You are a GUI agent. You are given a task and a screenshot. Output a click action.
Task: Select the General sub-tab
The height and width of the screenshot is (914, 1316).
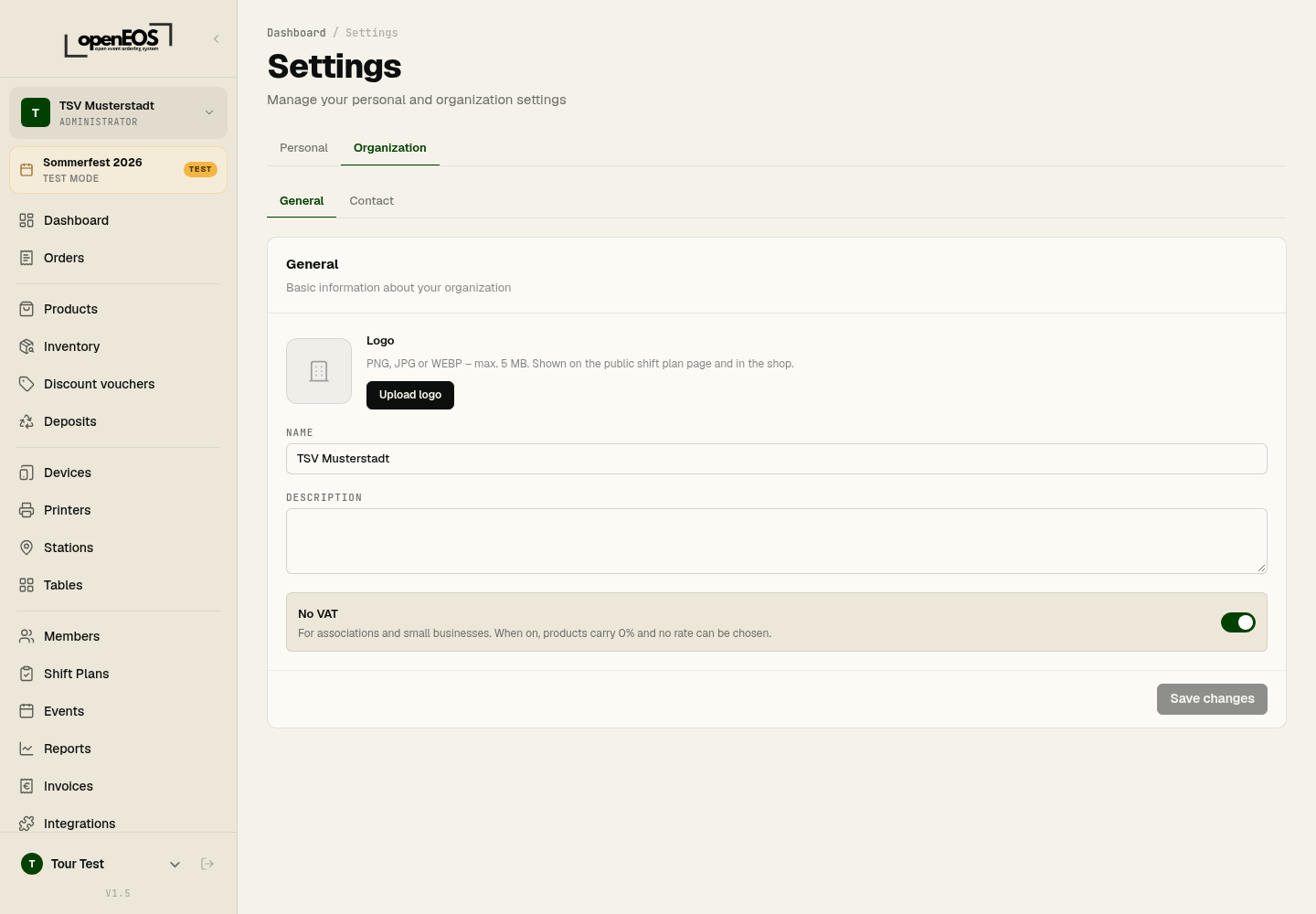302,201
